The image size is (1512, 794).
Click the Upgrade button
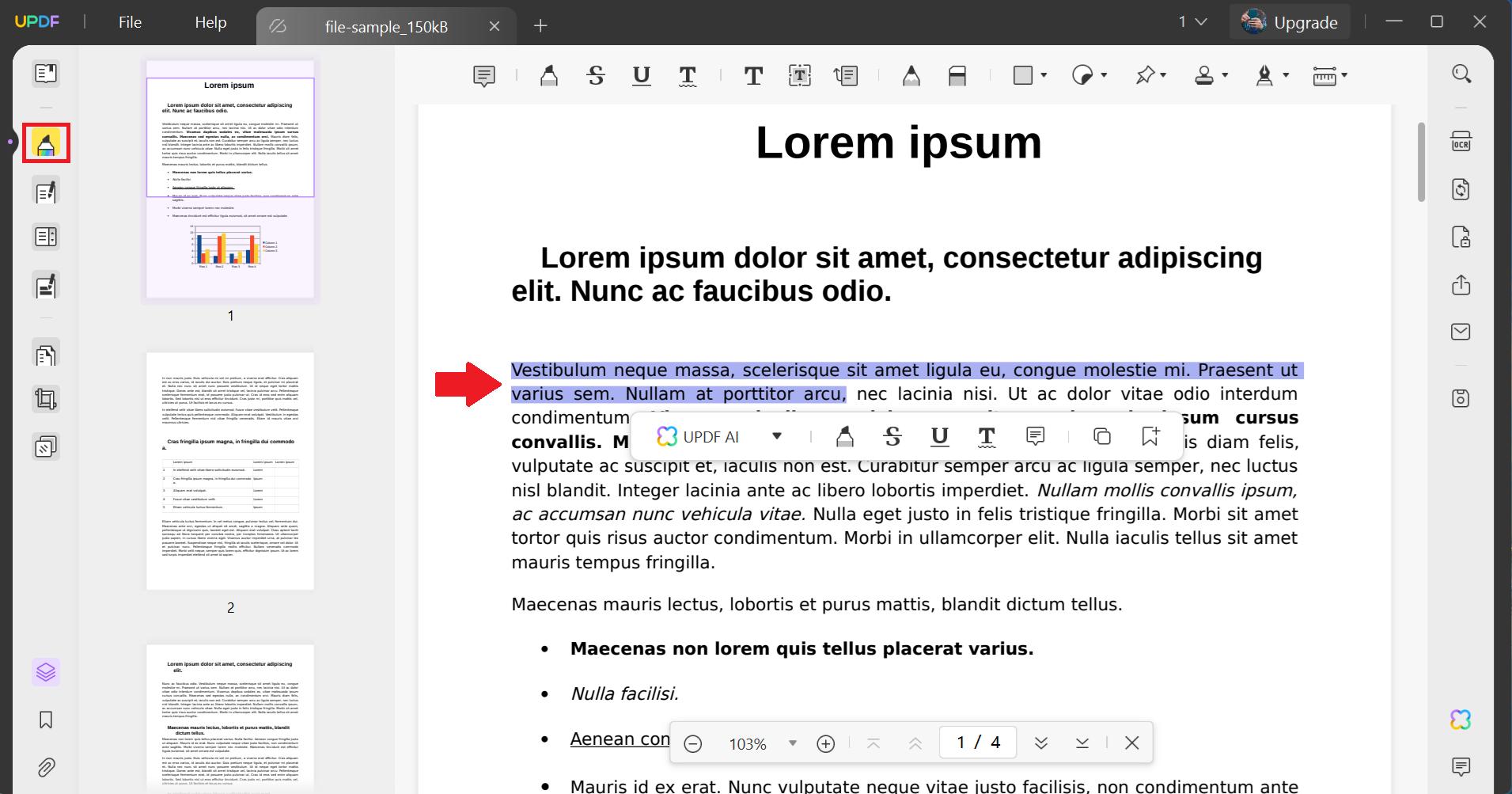[1290, 21]
